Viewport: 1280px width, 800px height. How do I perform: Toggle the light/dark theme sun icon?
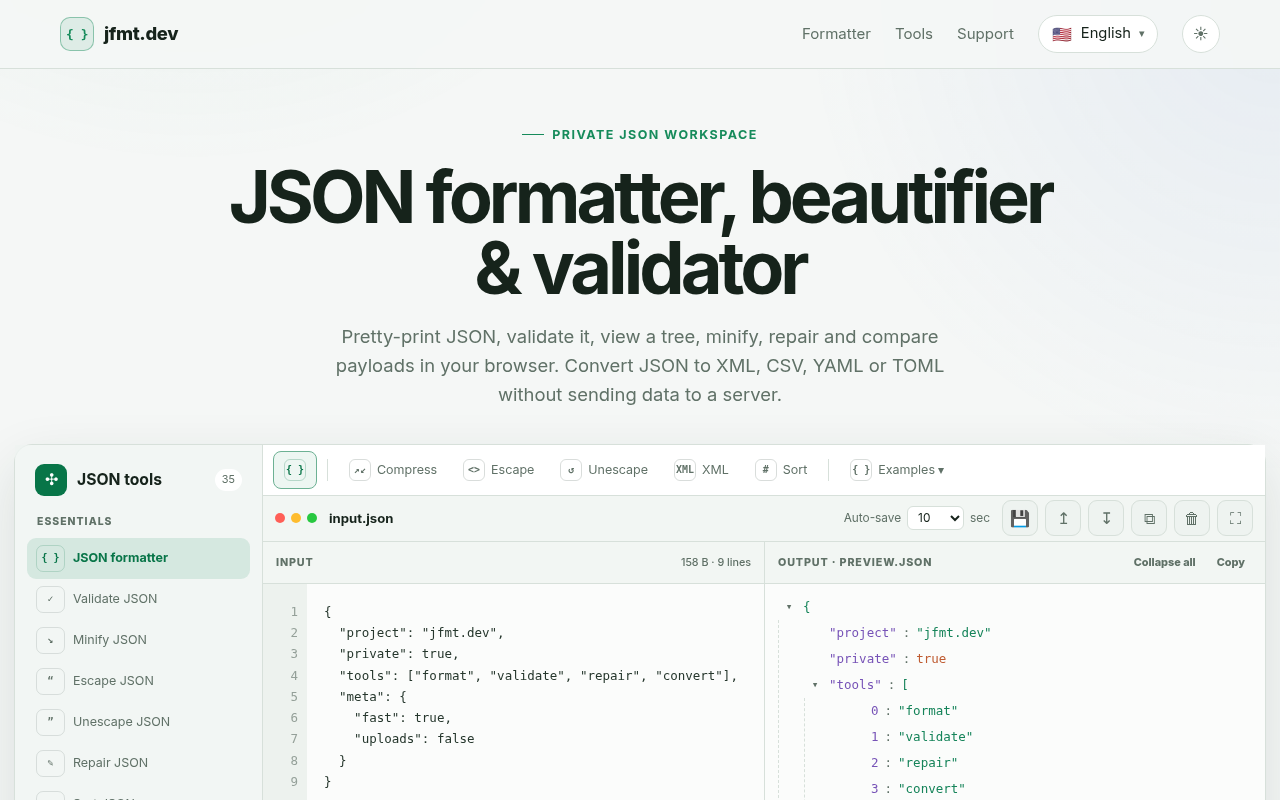point(1200,34)
